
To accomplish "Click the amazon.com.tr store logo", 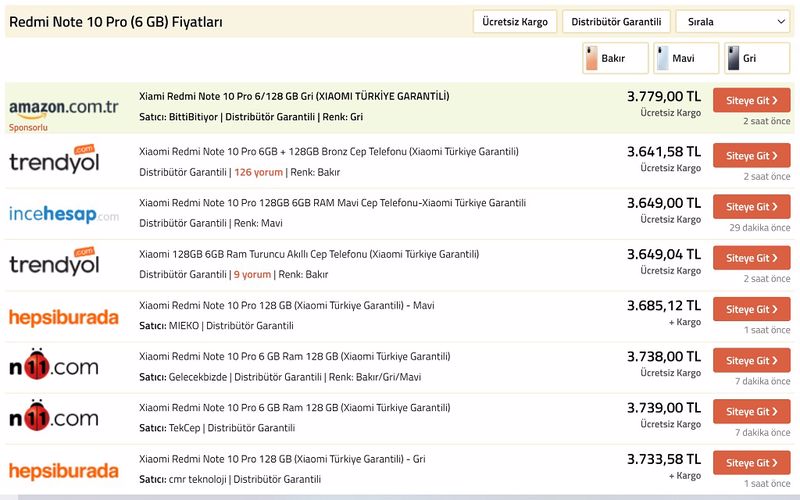I will click(63, 108).
